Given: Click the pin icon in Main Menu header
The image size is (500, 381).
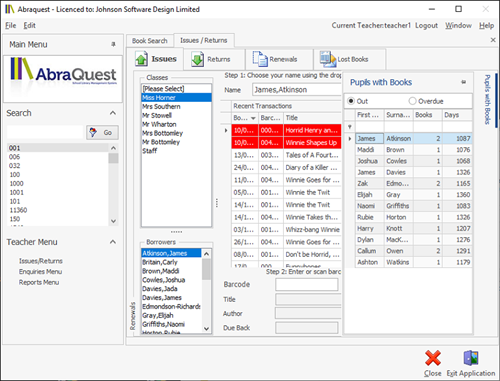Looking at the screenshot, I should click(x=113, y=44).
